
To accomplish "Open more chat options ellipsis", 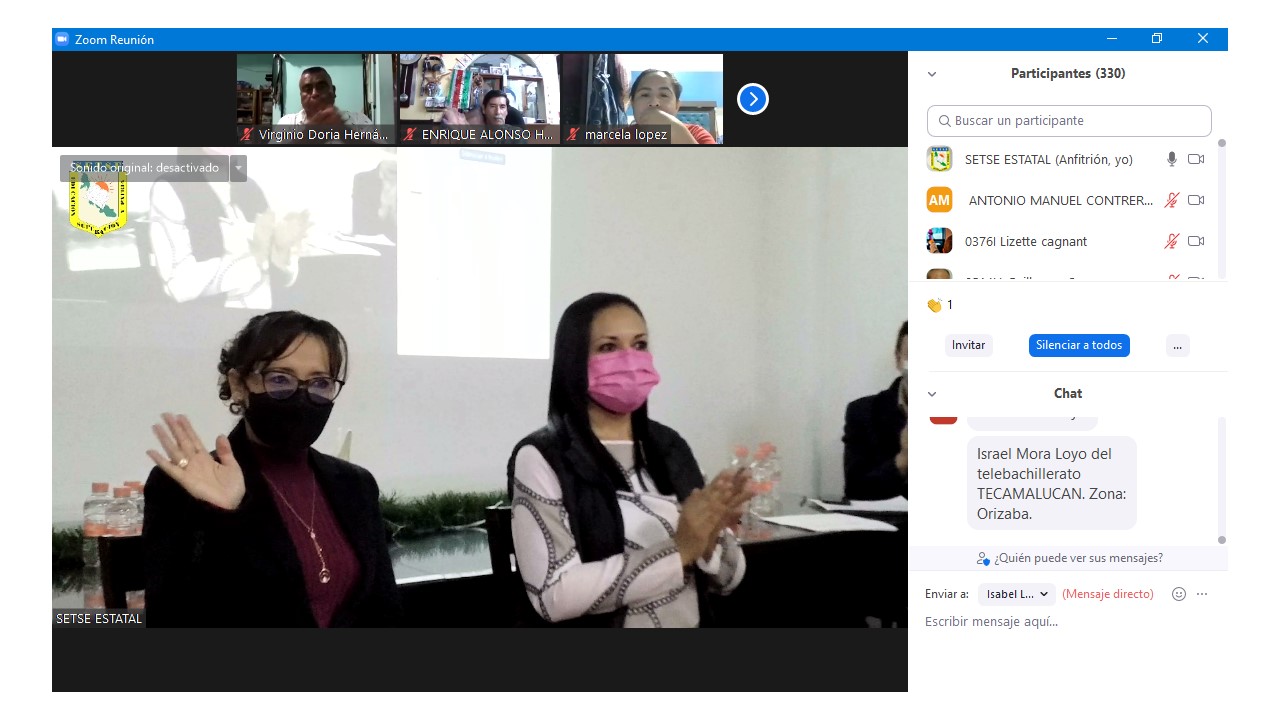I will [x=1202, y=594].
